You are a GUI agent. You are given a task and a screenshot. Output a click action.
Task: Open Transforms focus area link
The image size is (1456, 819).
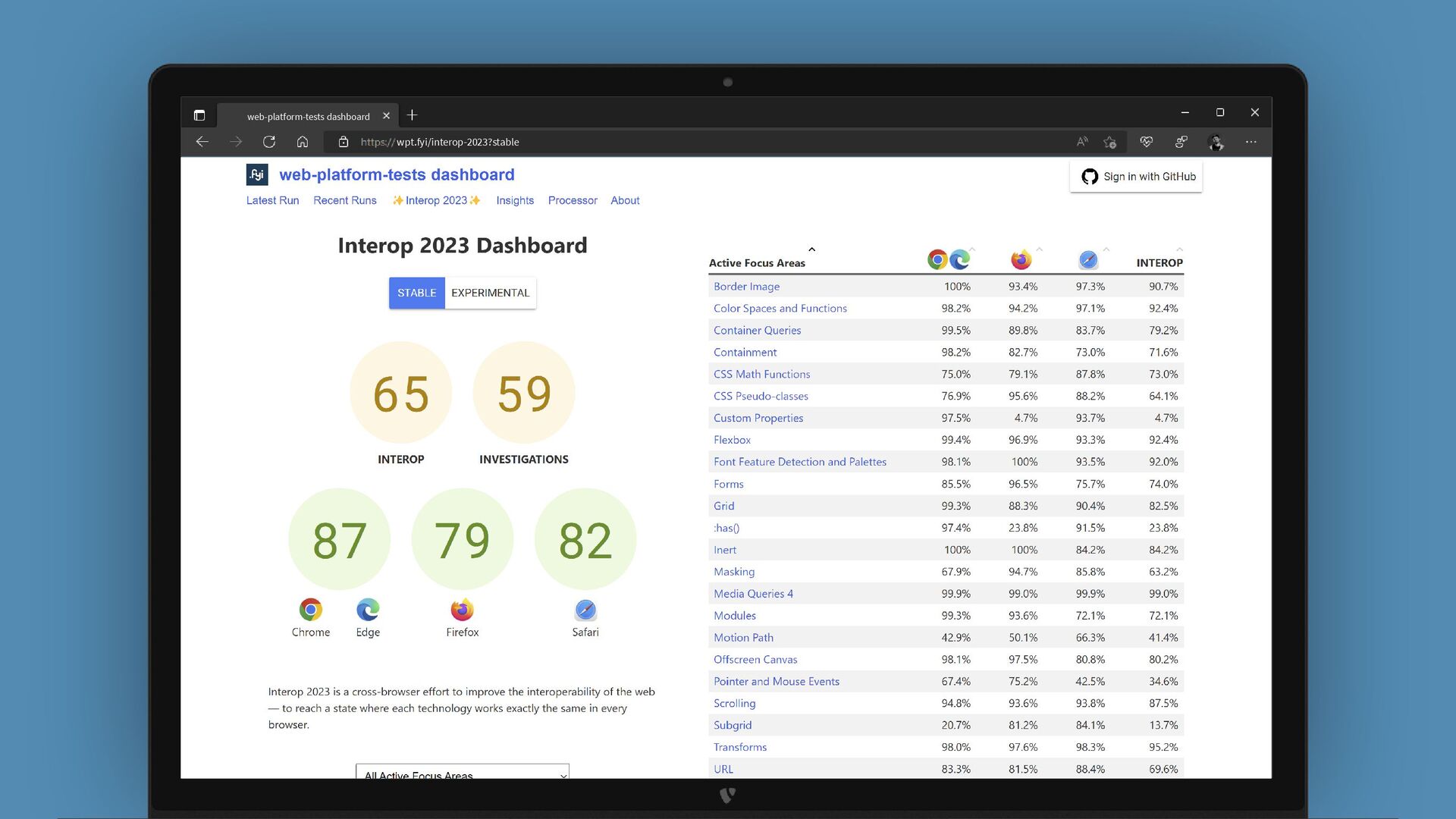(740, 748)
